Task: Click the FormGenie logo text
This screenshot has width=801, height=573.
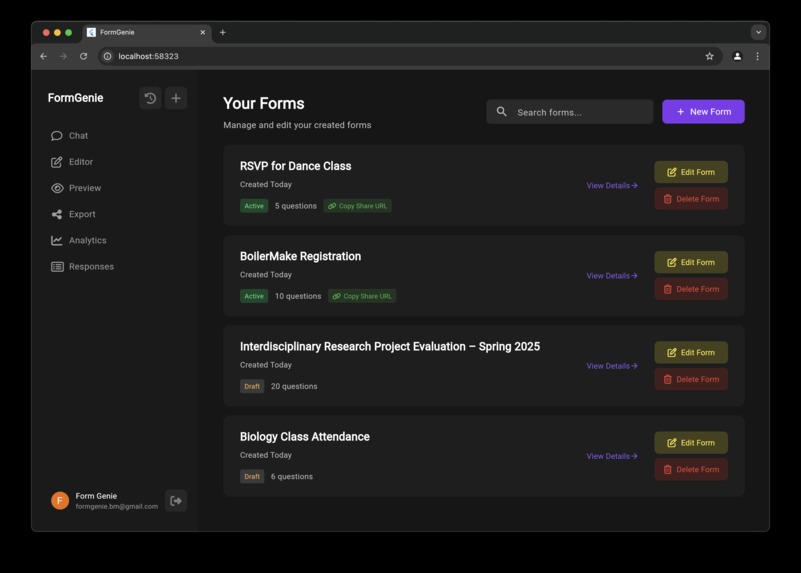Action: (x=76, y=98)
